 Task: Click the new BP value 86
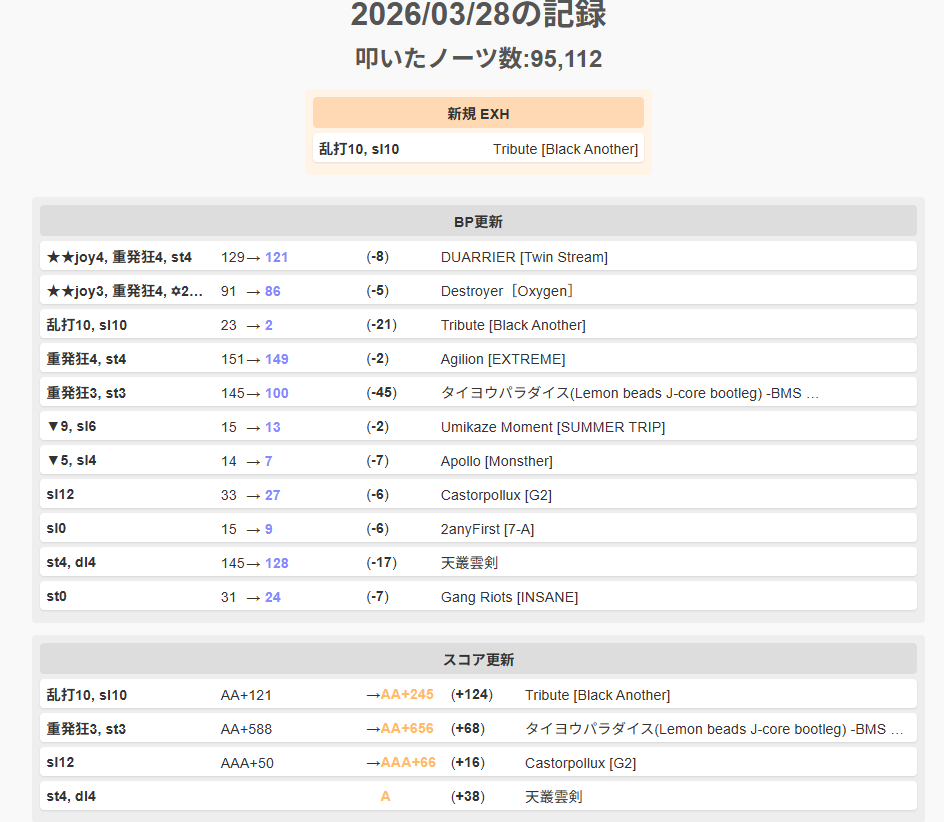coord(273,291)
